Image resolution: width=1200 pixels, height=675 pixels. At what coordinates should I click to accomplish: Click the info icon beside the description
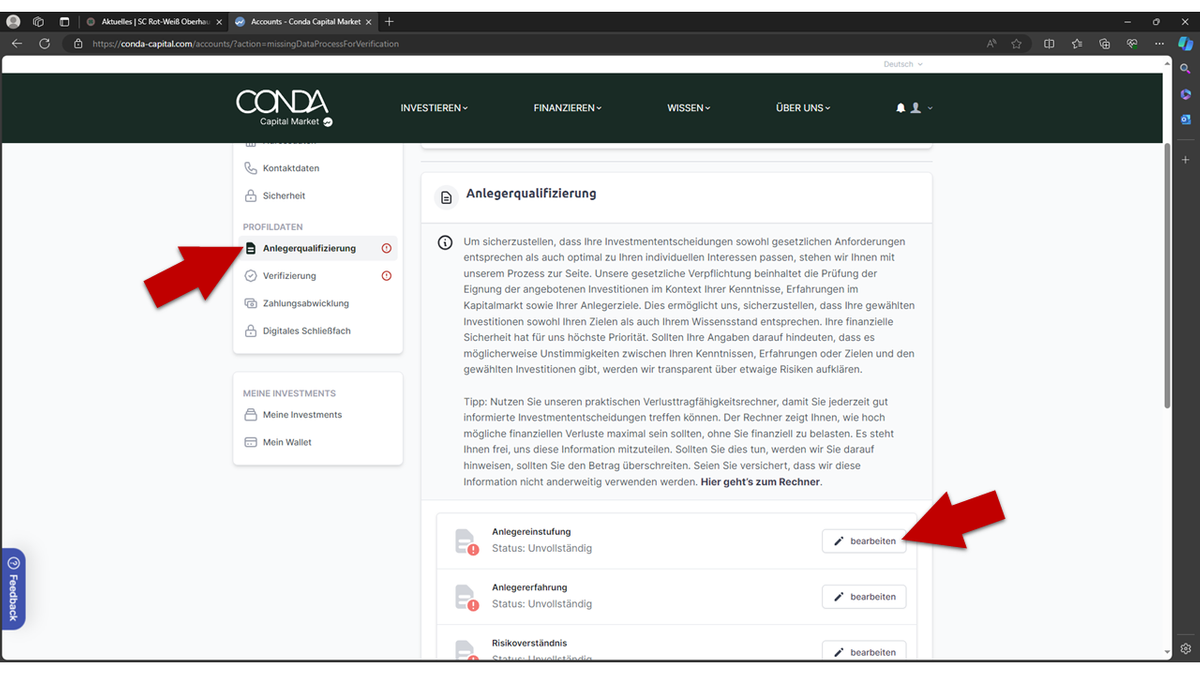pos(444,242)
